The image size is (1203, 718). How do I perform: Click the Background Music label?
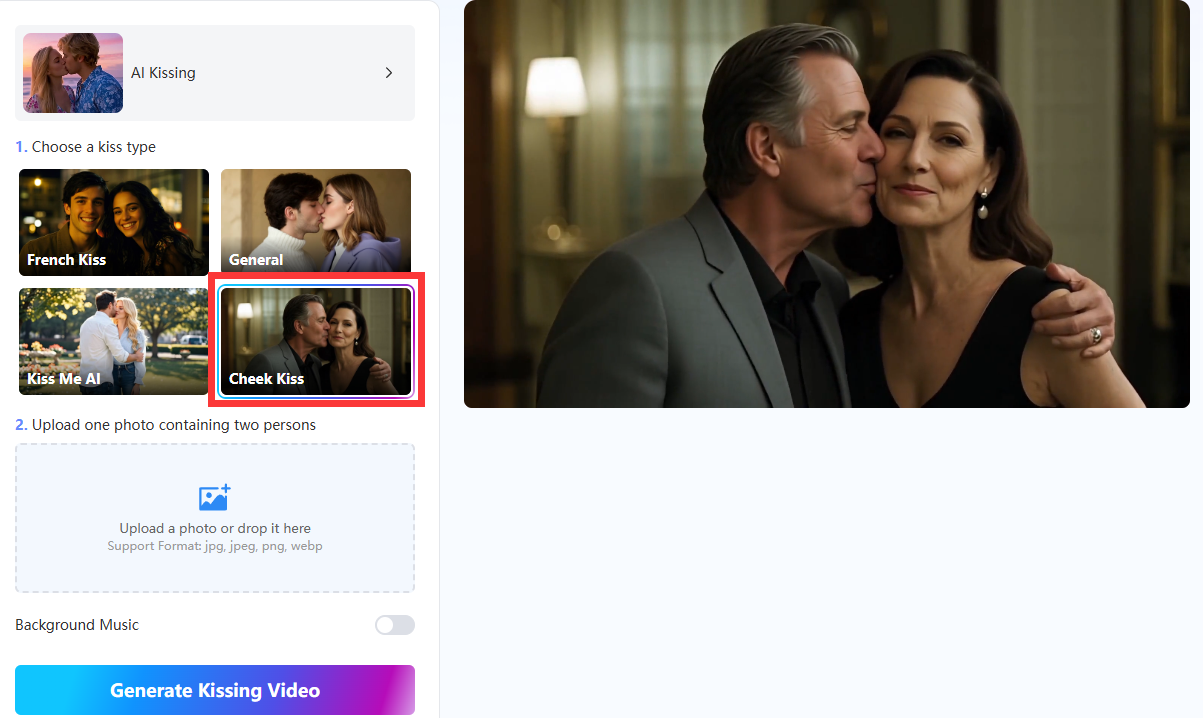[x=77, y=625]
